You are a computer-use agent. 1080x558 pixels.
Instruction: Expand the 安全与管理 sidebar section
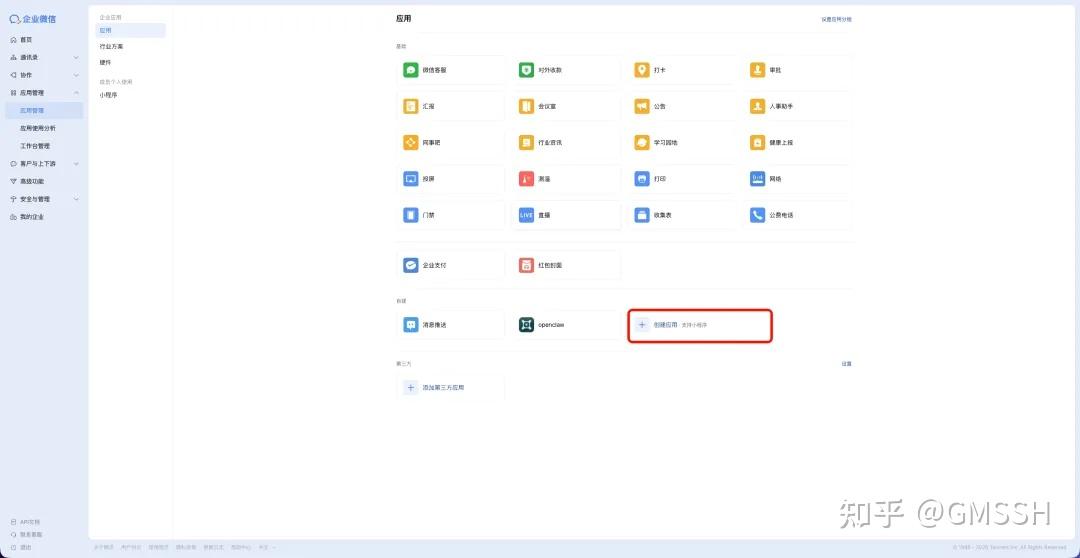76,199
